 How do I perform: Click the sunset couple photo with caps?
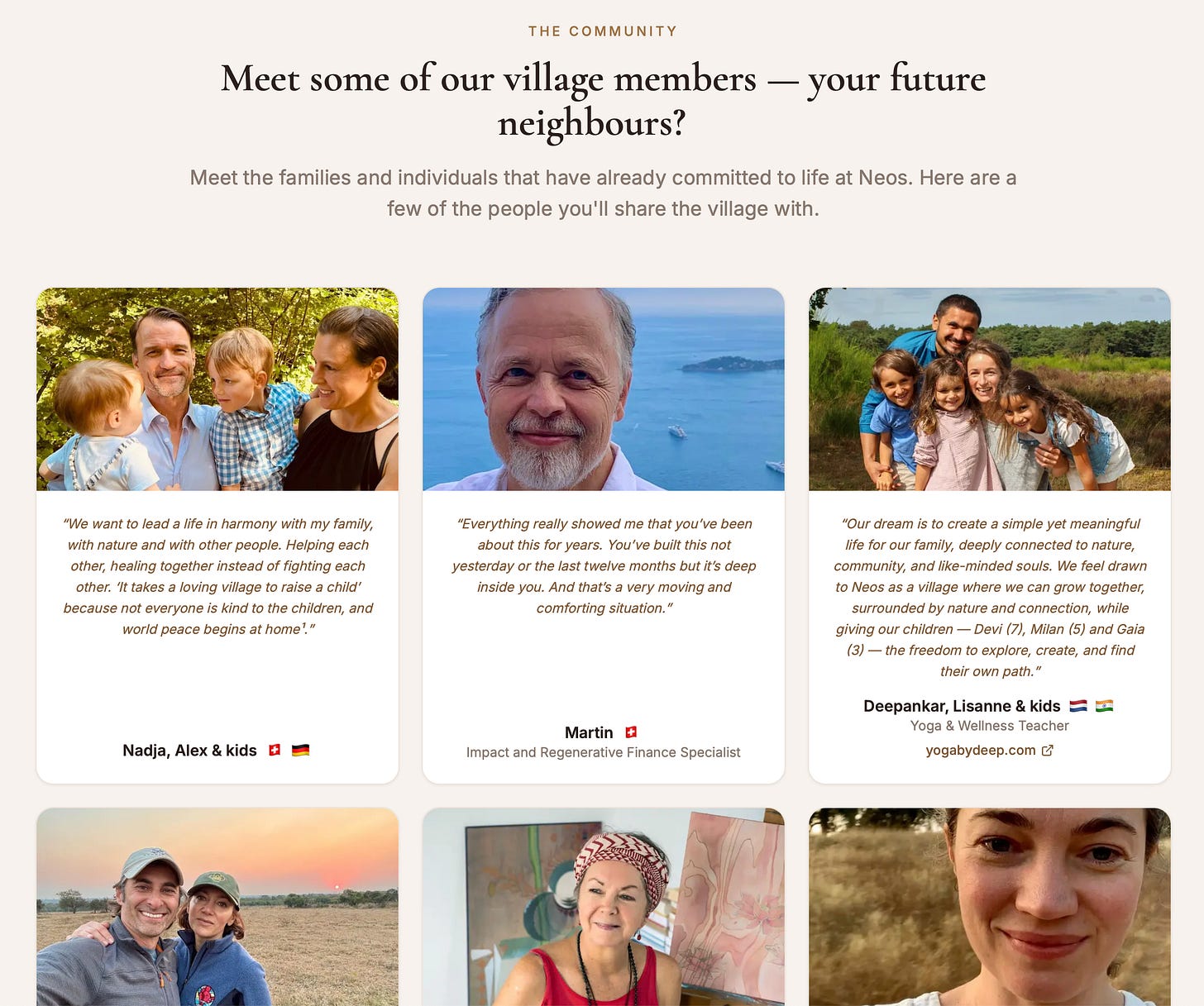point(217,907)
